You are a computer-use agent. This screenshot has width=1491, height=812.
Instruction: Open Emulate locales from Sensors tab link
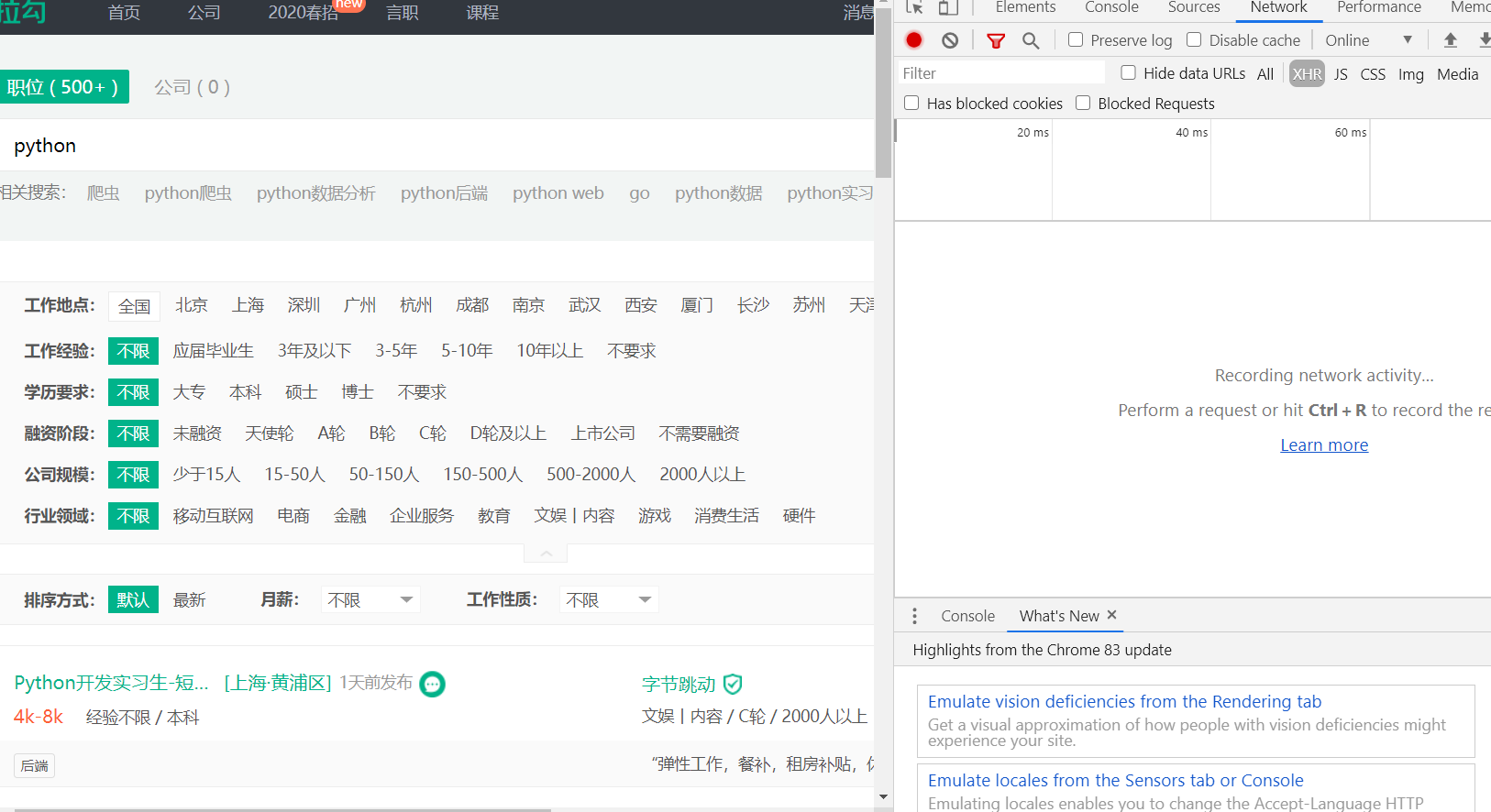tap(1115, 781)
